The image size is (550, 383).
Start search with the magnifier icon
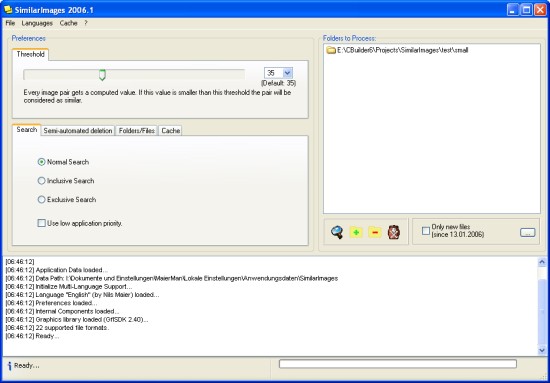coord(337,232)
